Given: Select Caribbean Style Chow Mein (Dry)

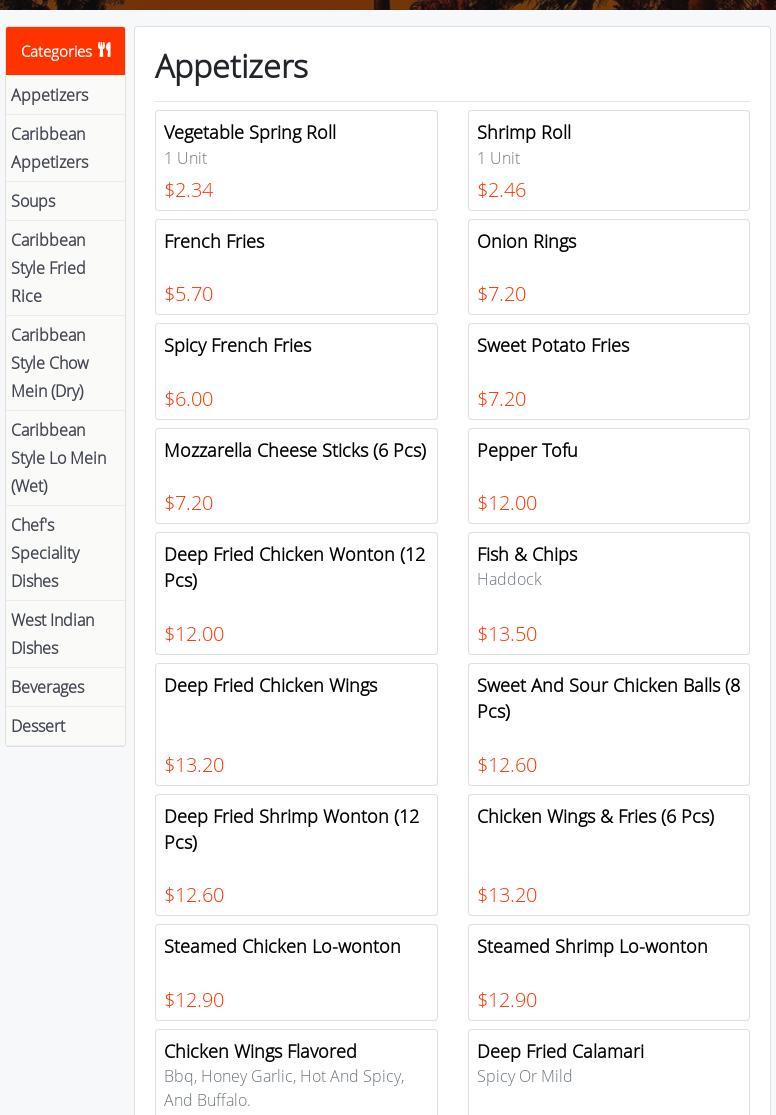Looking at the screenshot, I should (x=50, y=363).
